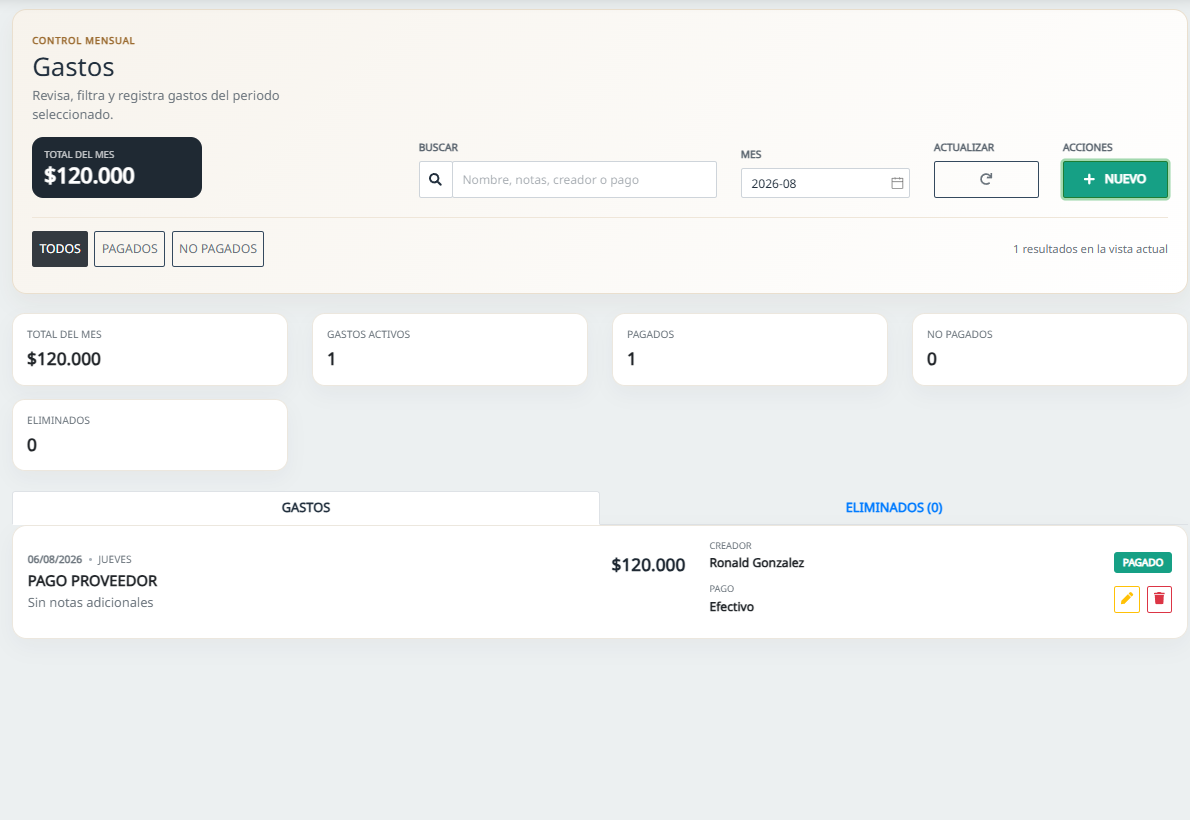
Task: Click the payment method Efectivo
Action: (x=732, y=607)
